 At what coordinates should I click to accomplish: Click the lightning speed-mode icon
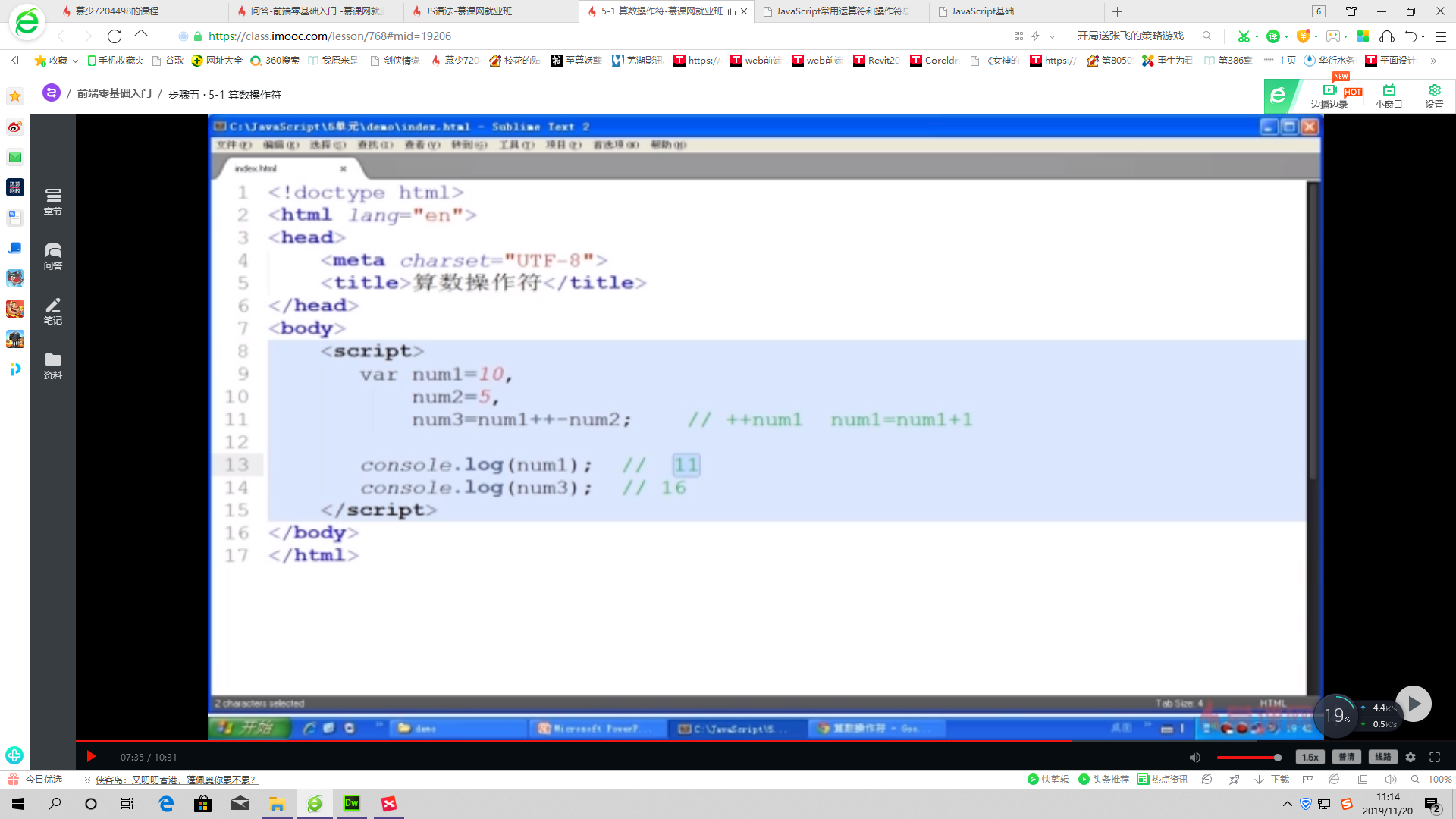[1035, 36]
